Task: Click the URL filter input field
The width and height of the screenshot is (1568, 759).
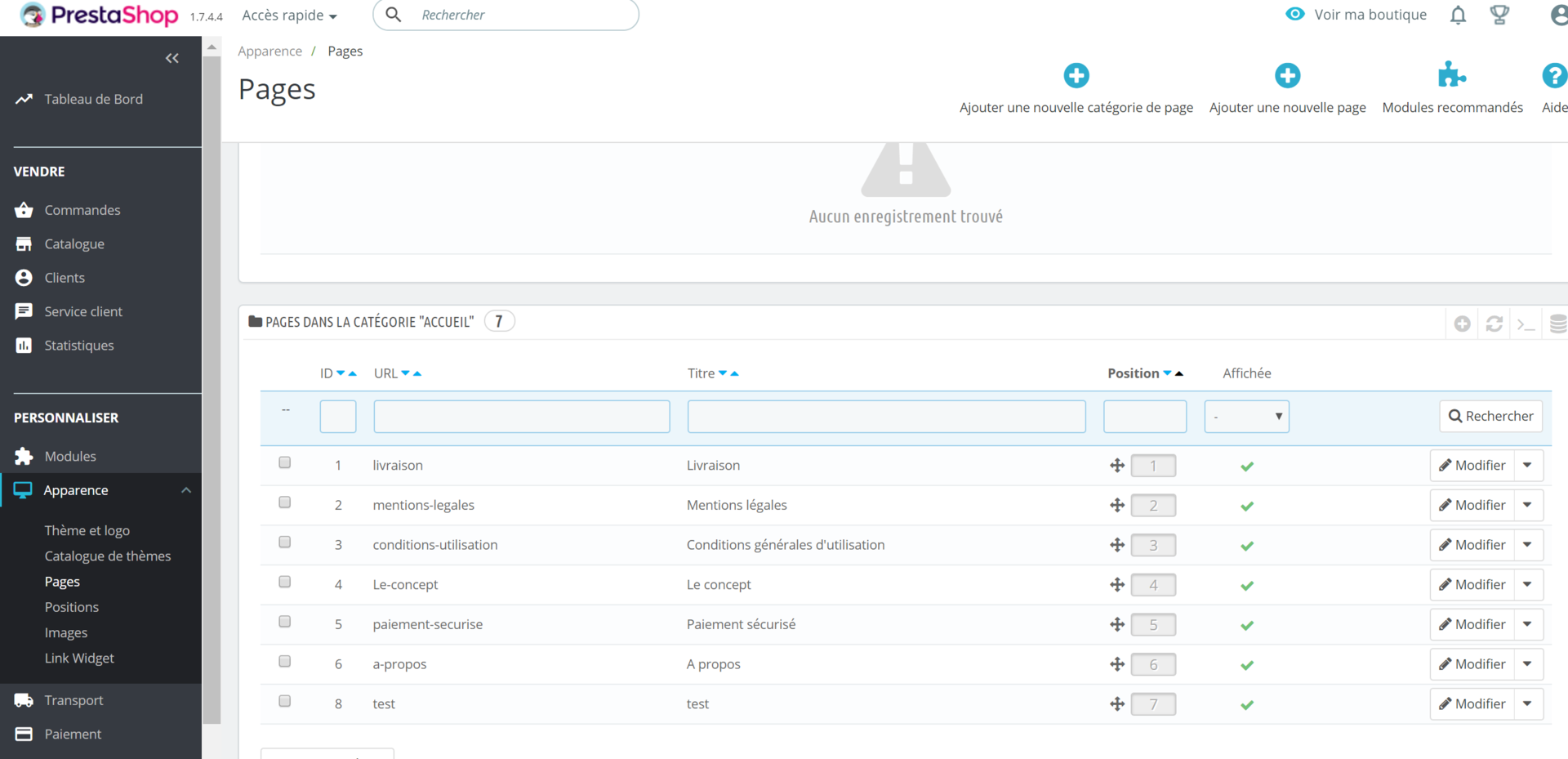Action: 522,417
